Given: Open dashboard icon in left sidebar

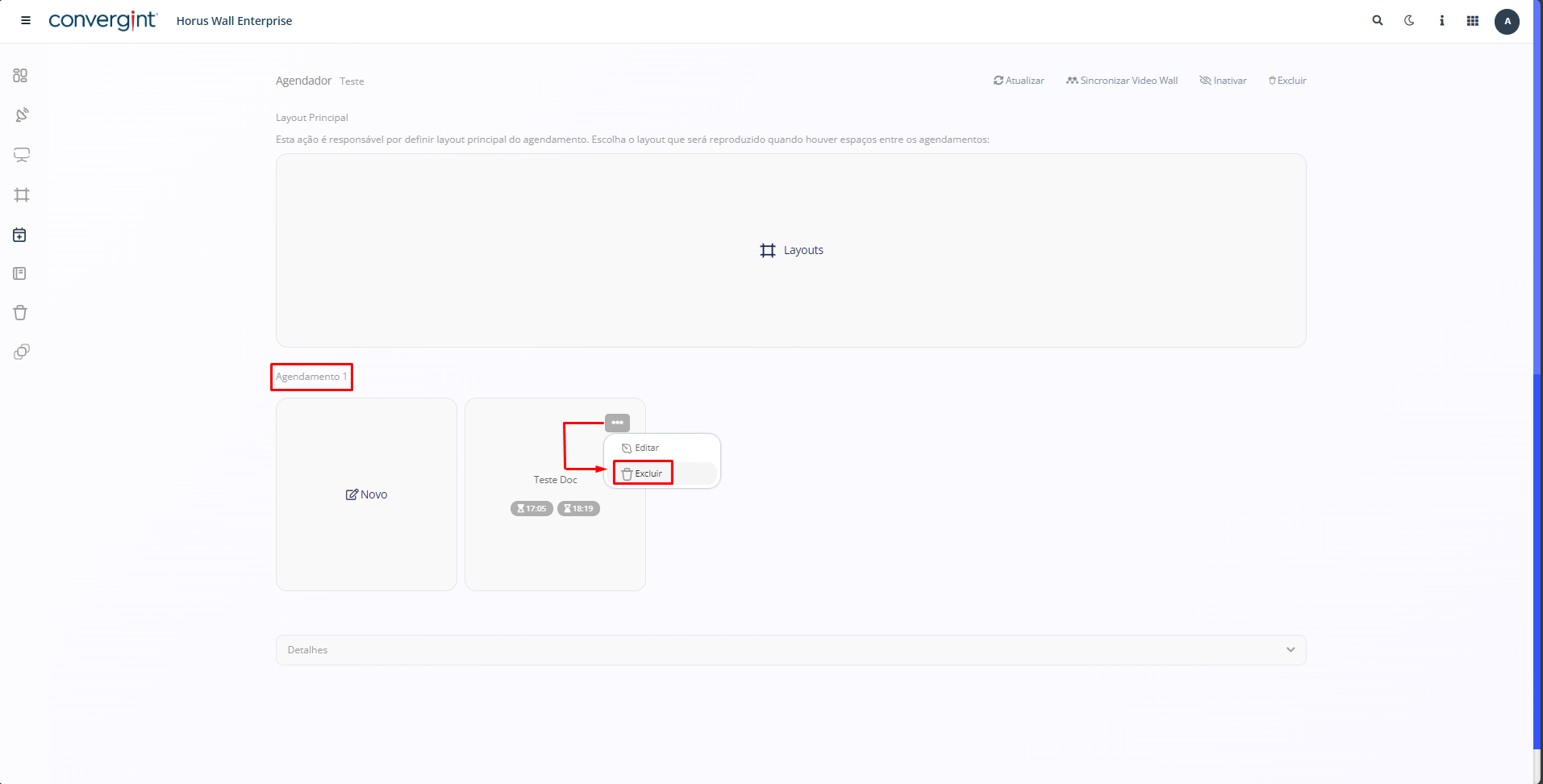Looking at the screenshot, I should click(21, 75).
